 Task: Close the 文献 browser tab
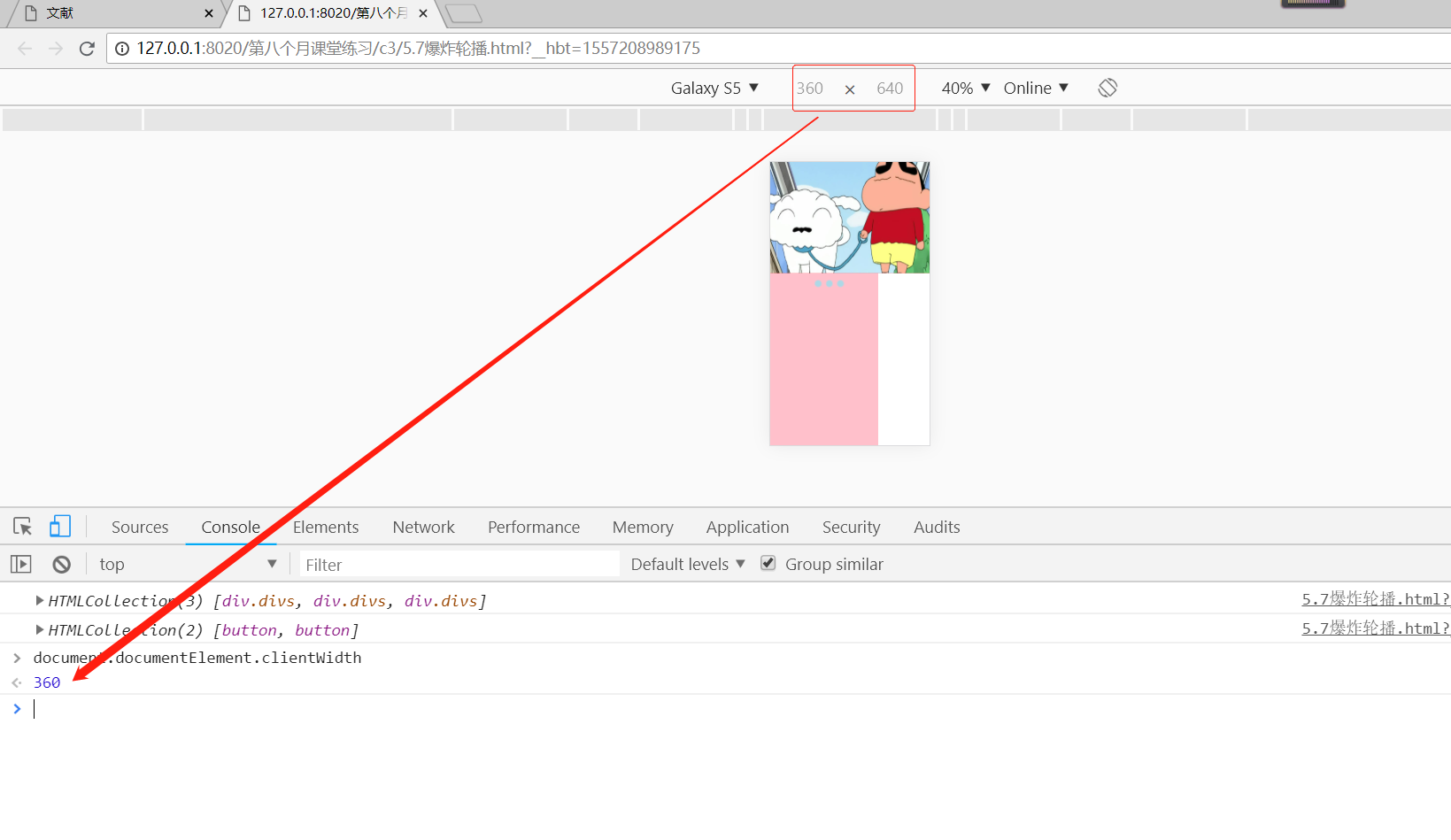point(209,13)
